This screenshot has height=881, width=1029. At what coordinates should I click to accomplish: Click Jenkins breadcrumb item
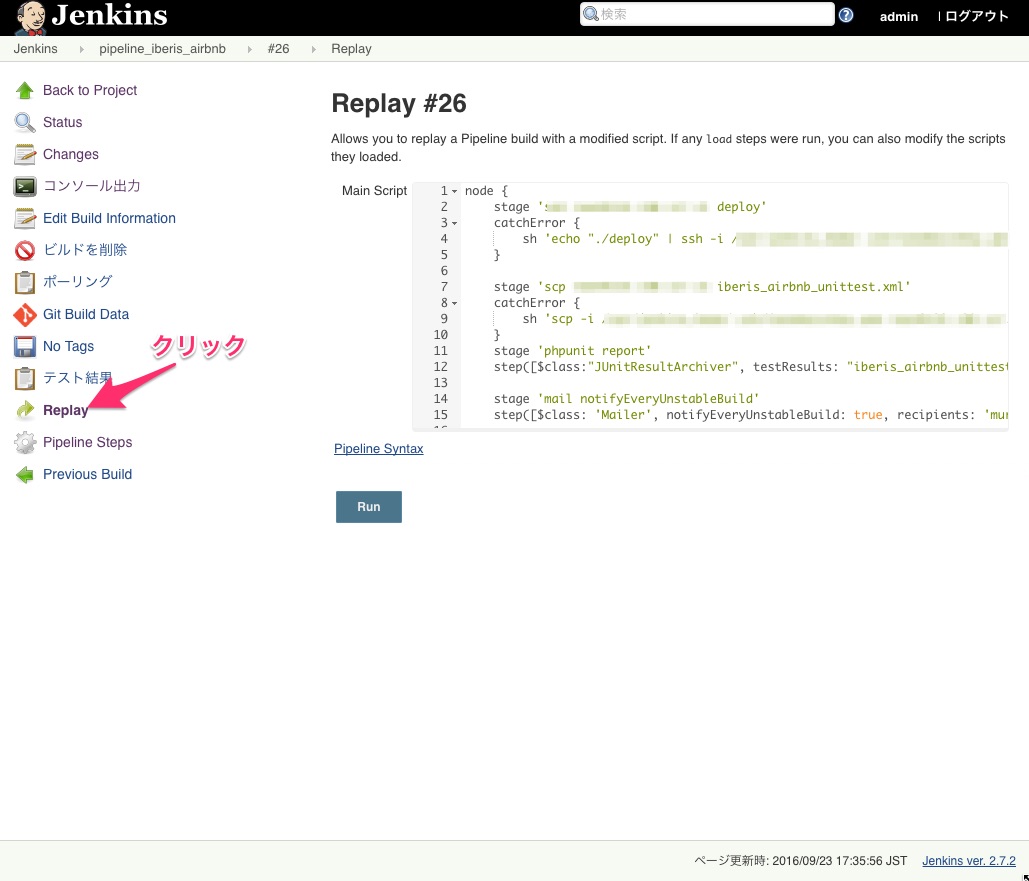(x=35, y=49)
